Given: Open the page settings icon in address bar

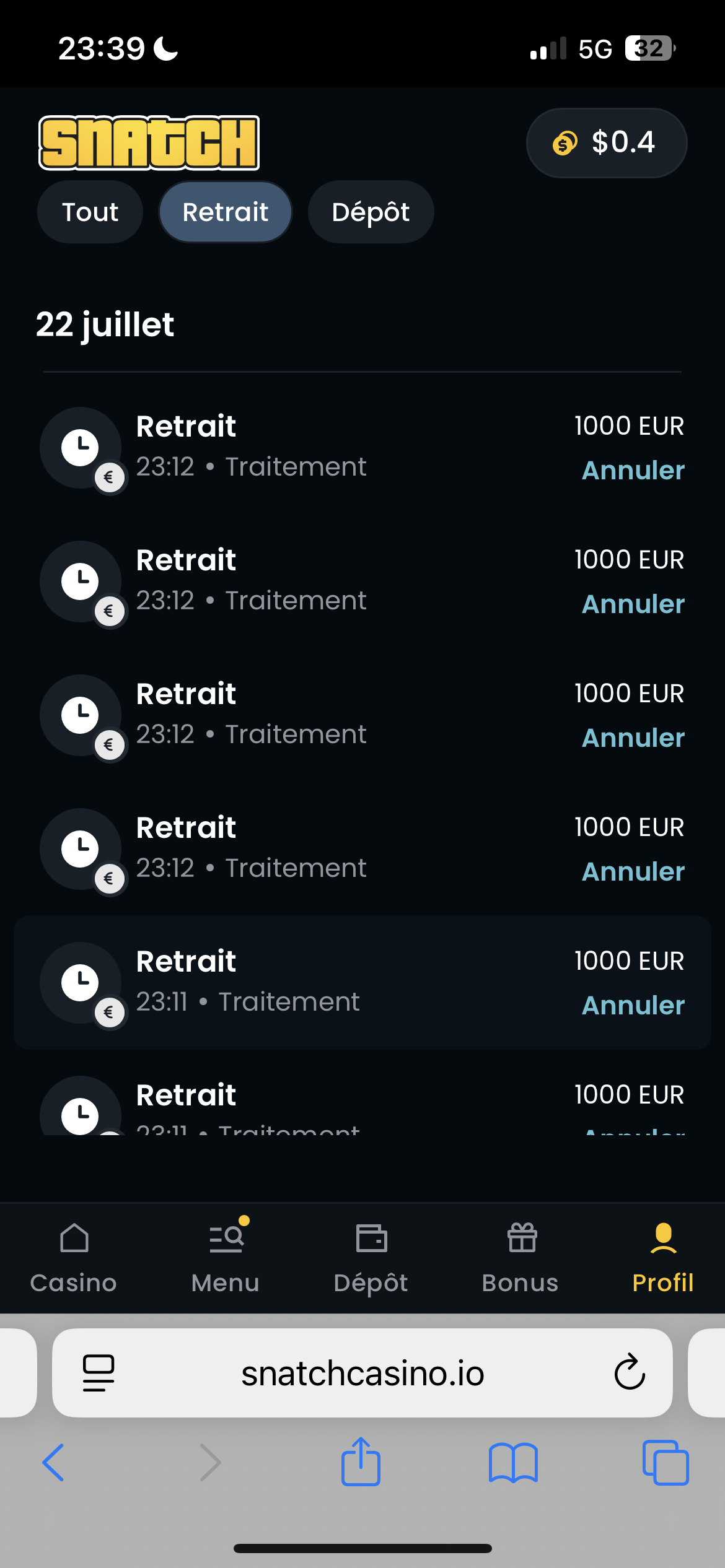Looking at the screenshot, I should coord(99,1372).
